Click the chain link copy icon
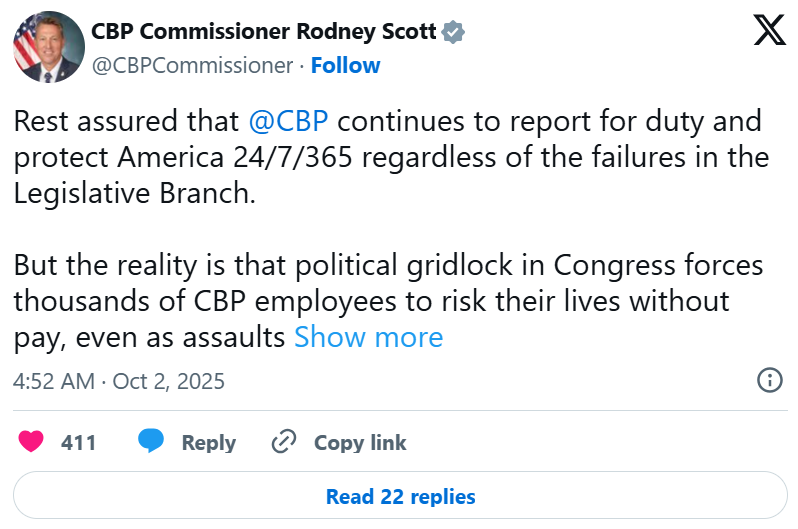The width and height of the screenshot is (798, 529). 285,442
